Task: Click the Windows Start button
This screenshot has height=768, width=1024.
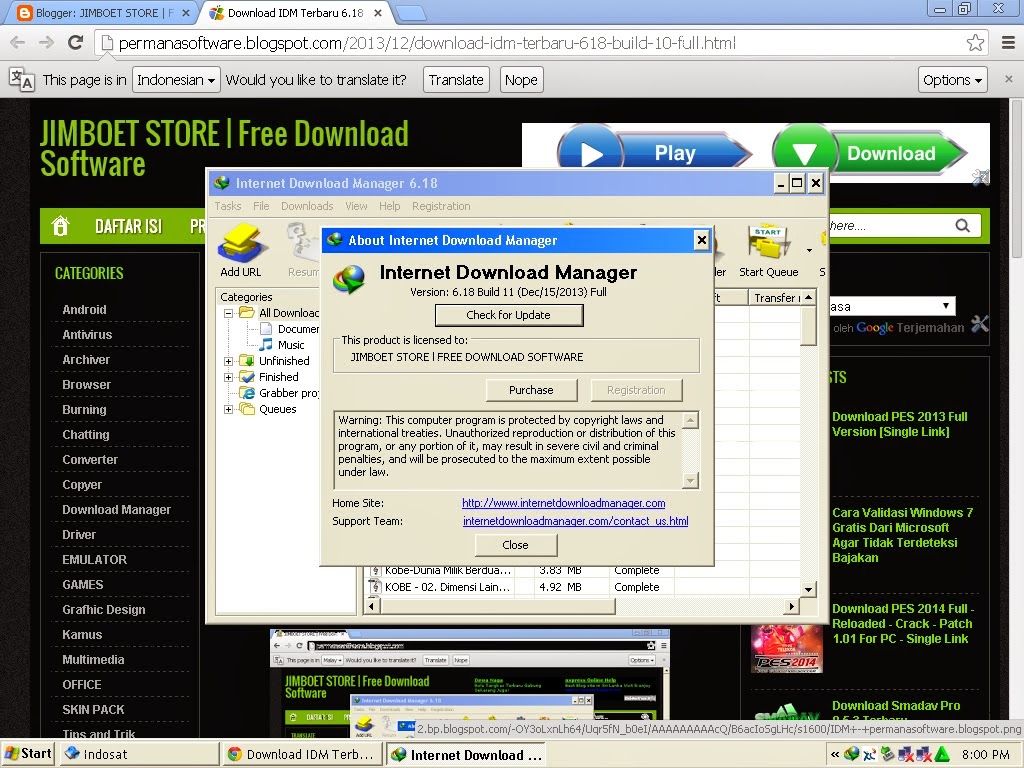Action: coord(28,754)
